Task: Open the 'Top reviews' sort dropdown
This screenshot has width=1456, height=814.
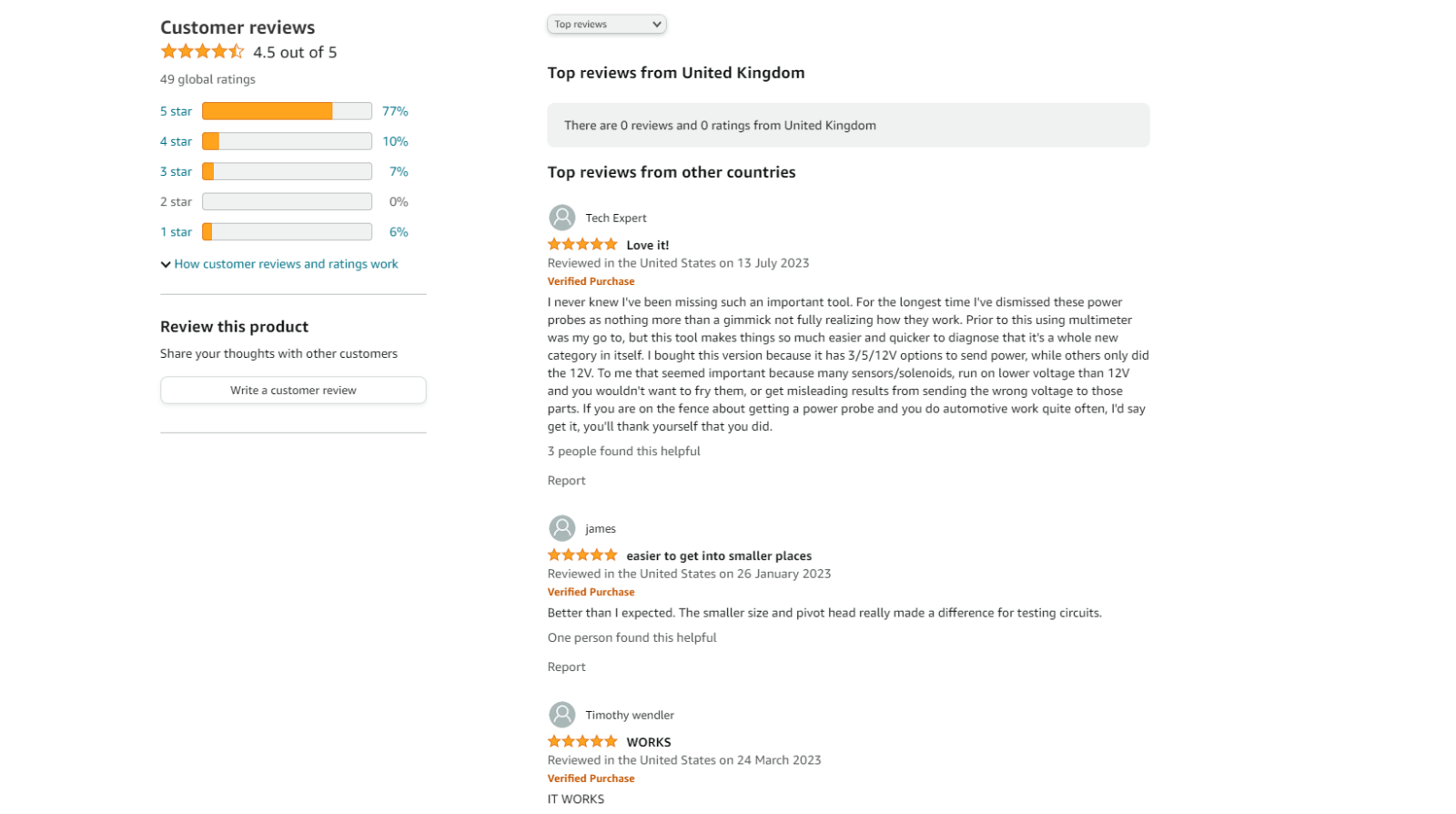Action: coord(607,25)
